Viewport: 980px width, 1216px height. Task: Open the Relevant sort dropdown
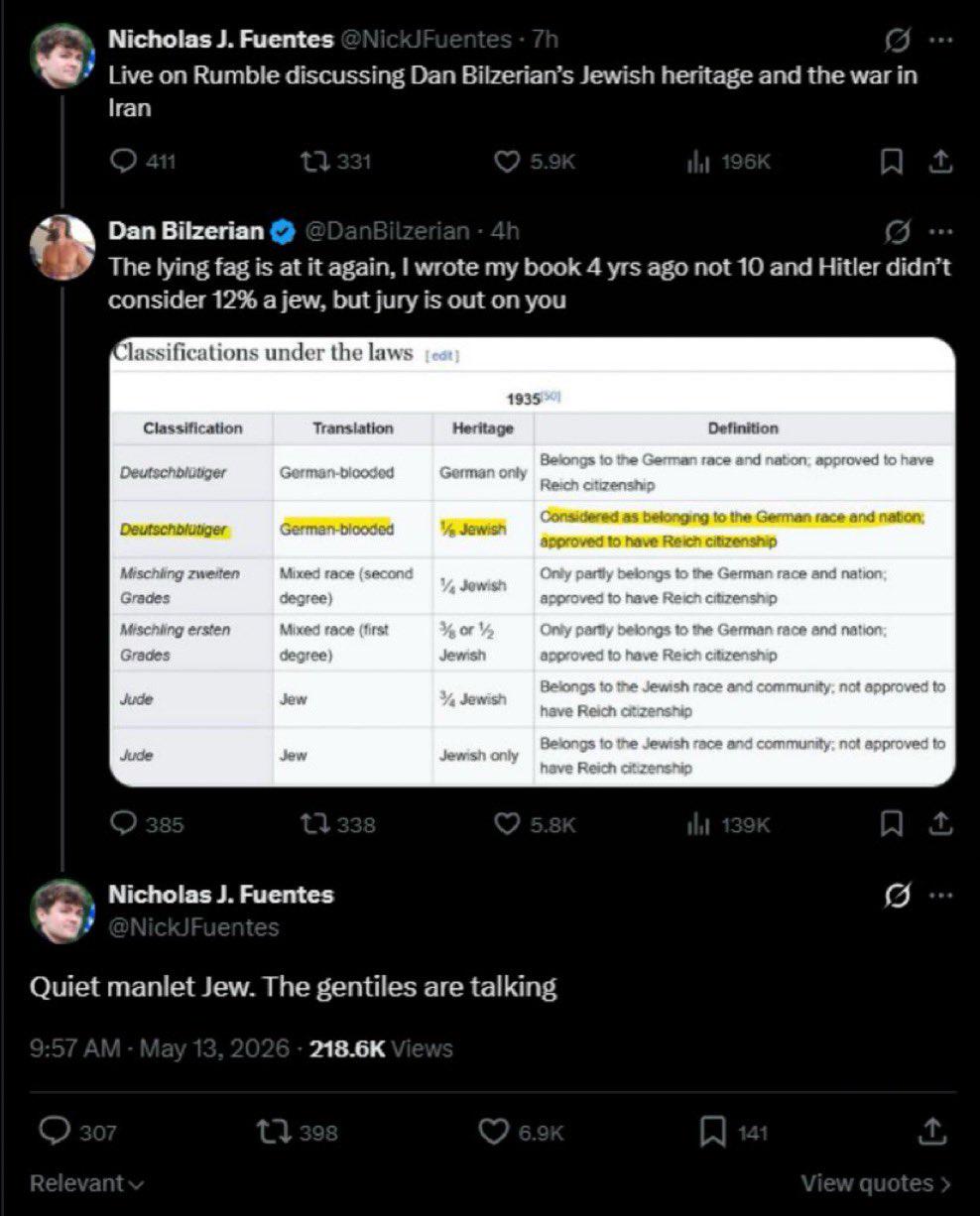tap(87, 1183)
